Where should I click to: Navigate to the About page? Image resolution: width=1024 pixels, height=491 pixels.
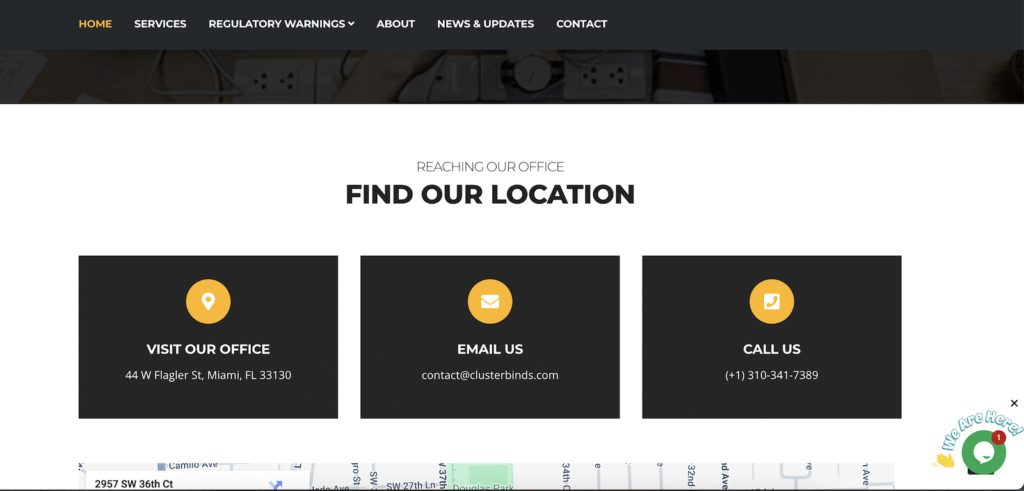[395, 24]
